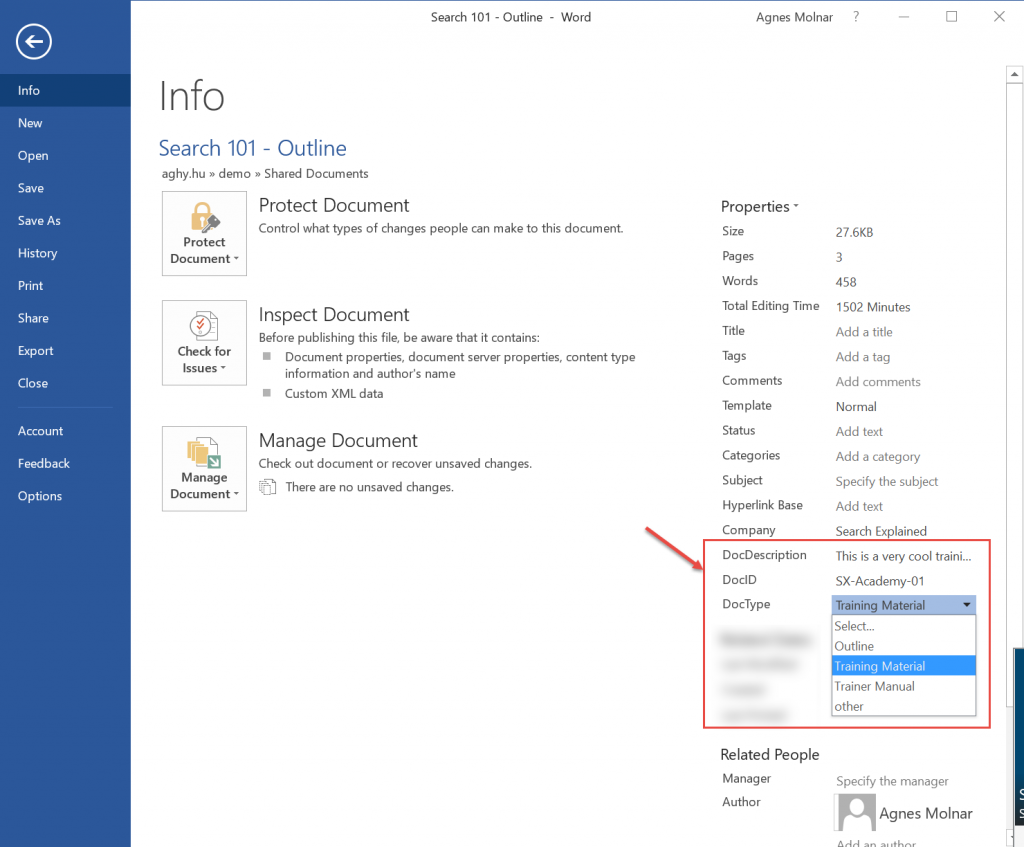Click the Agnes Molnar author name
The height and width of the screenshot is (847, 1024).
click(925, 813)
